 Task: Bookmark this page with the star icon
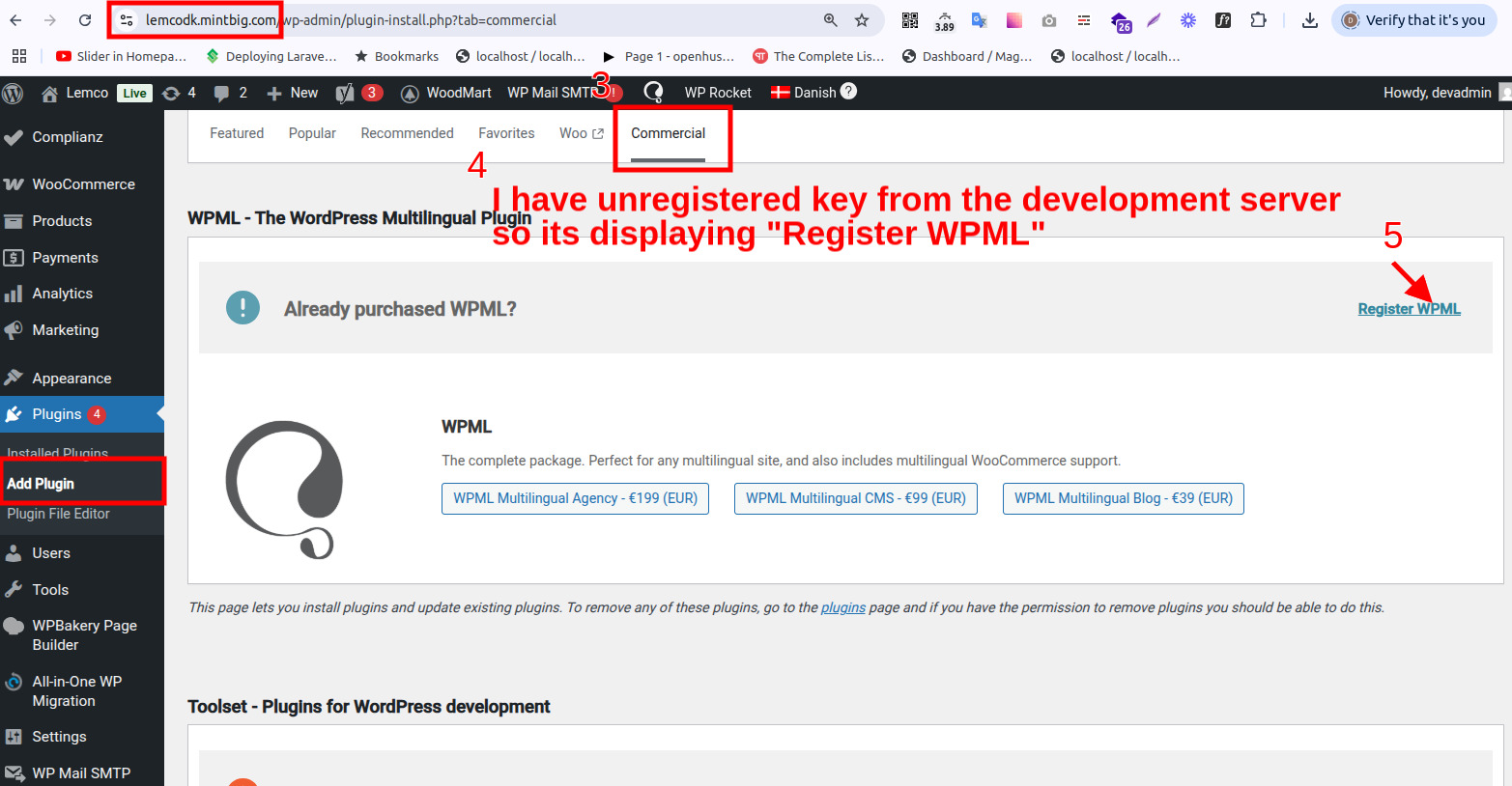coord(862,20)
